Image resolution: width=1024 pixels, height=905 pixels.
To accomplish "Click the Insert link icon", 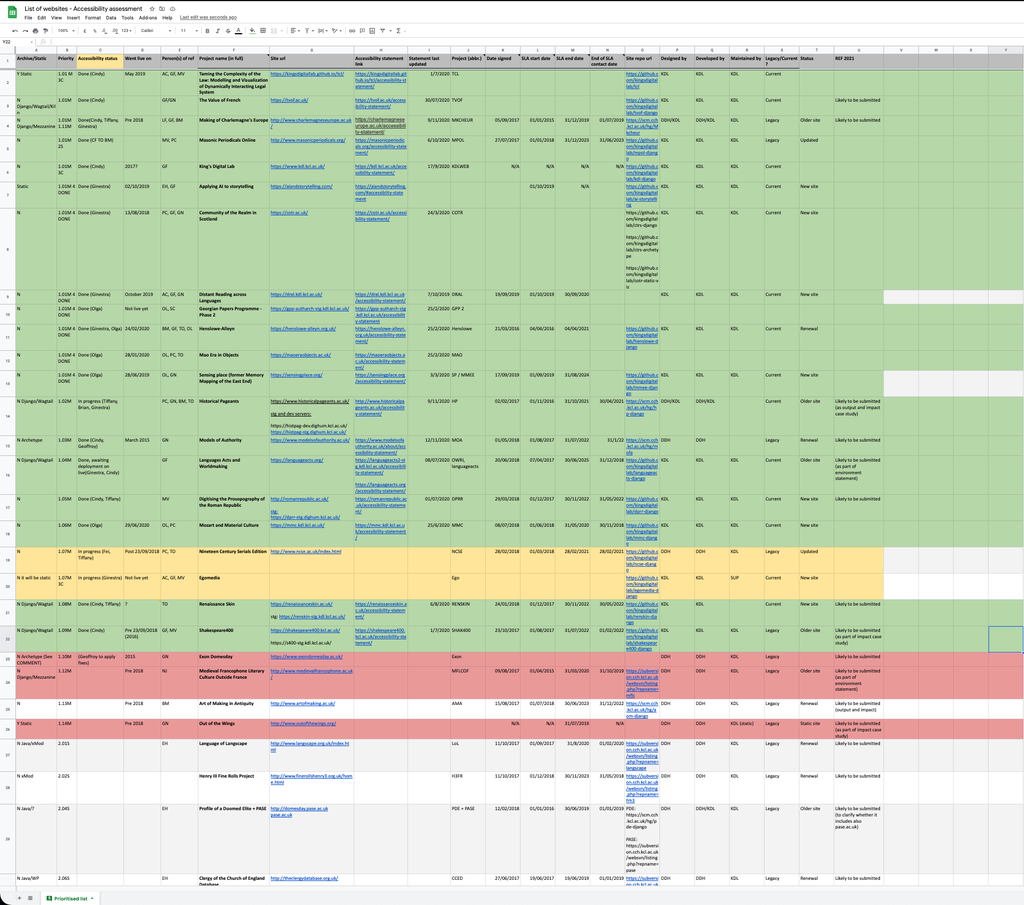I will [352, 31].
